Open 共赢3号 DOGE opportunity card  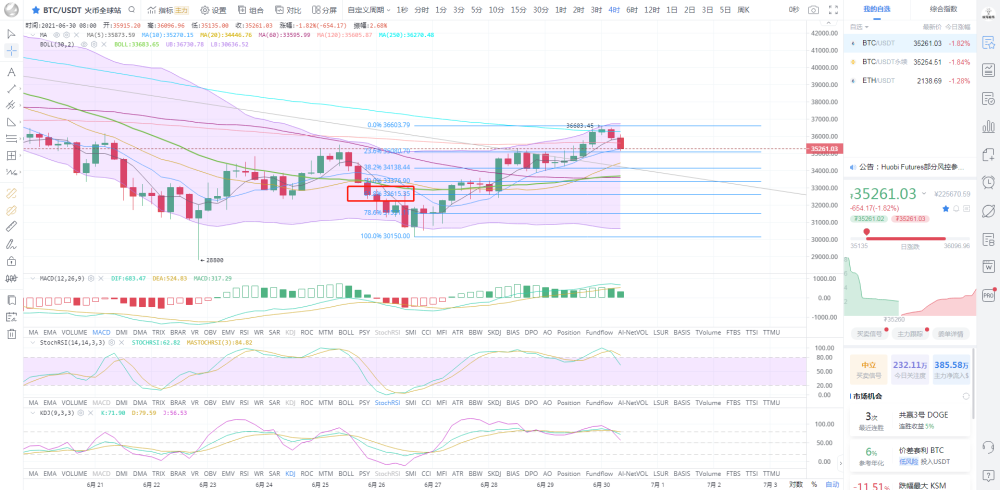pos(910,420)
